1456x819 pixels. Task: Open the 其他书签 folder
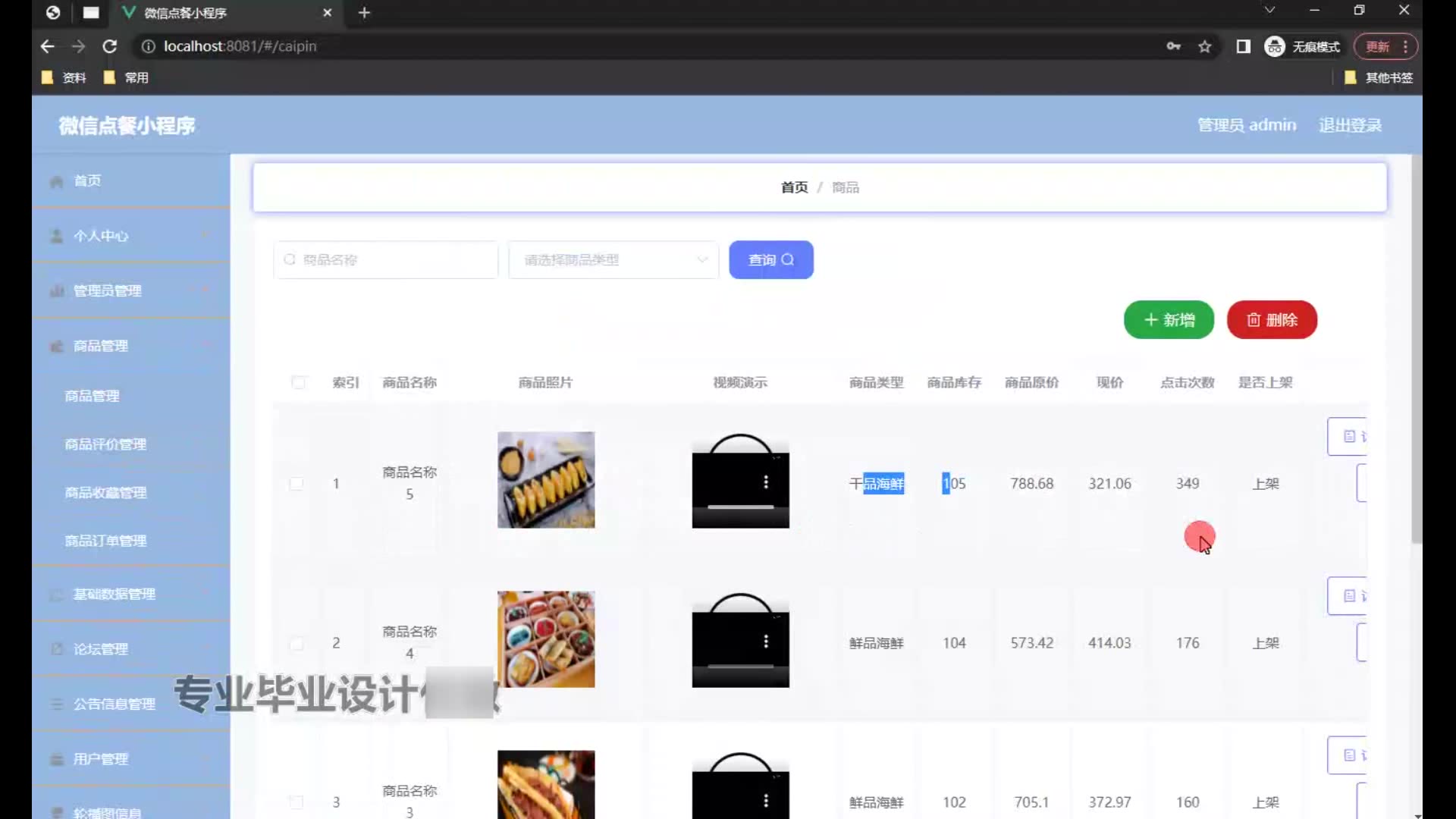pos(1379,77)
